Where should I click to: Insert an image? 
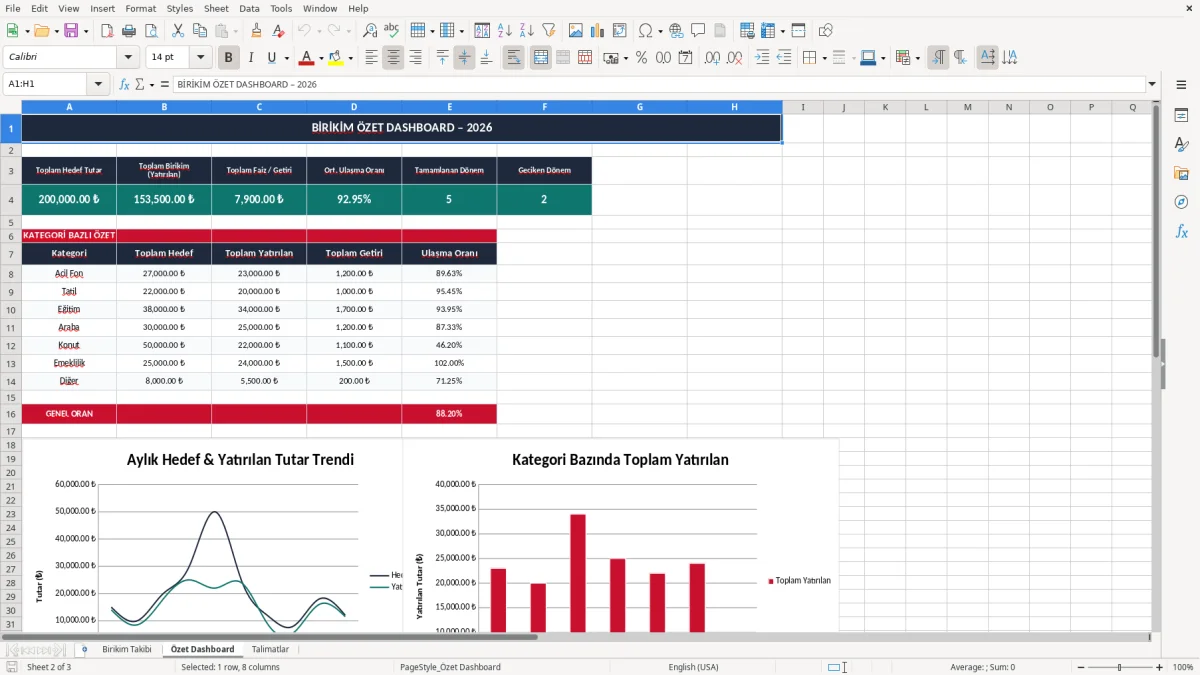point(576,31)
